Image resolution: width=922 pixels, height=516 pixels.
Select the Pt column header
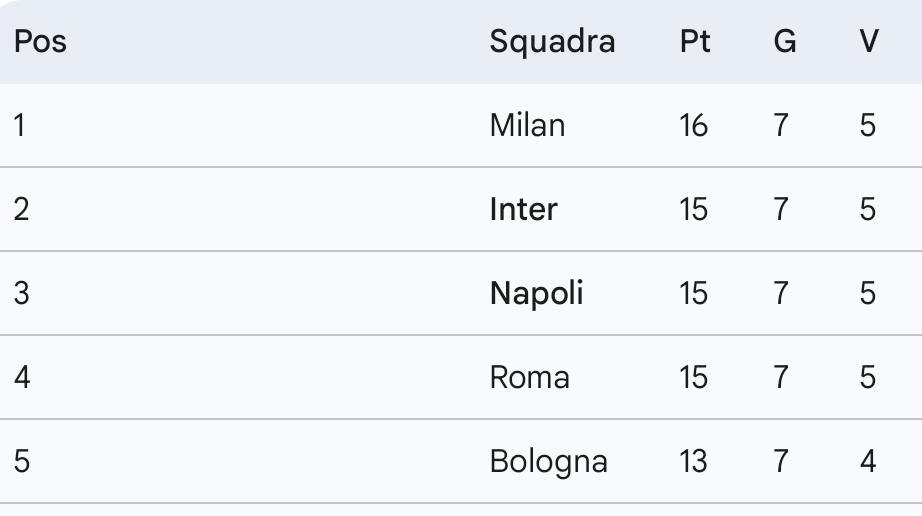pos(695,42)
